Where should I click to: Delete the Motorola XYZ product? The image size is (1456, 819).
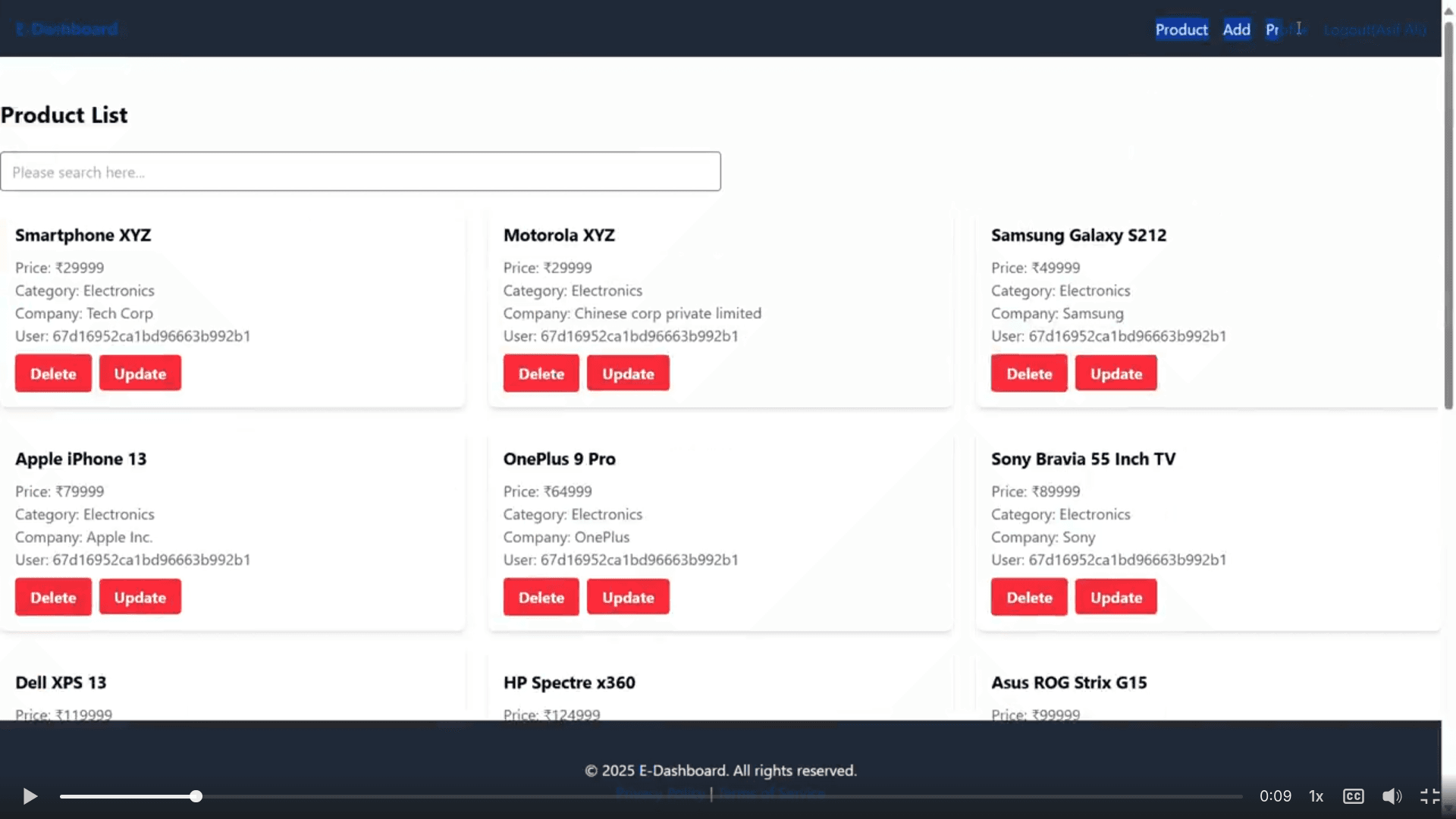click(541, 373)
